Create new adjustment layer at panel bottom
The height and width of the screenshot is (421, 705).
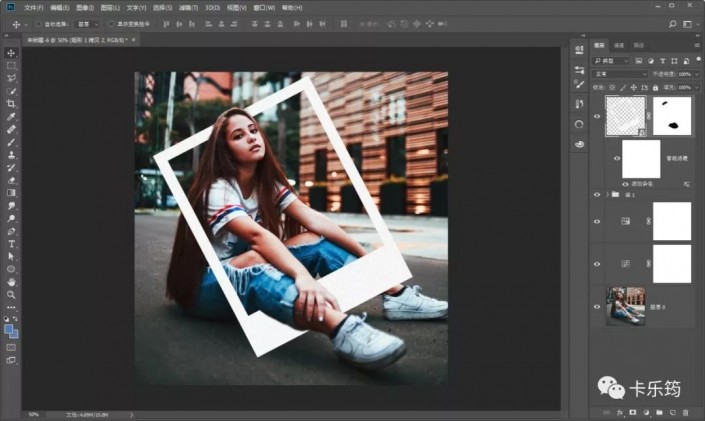(647, 412)
